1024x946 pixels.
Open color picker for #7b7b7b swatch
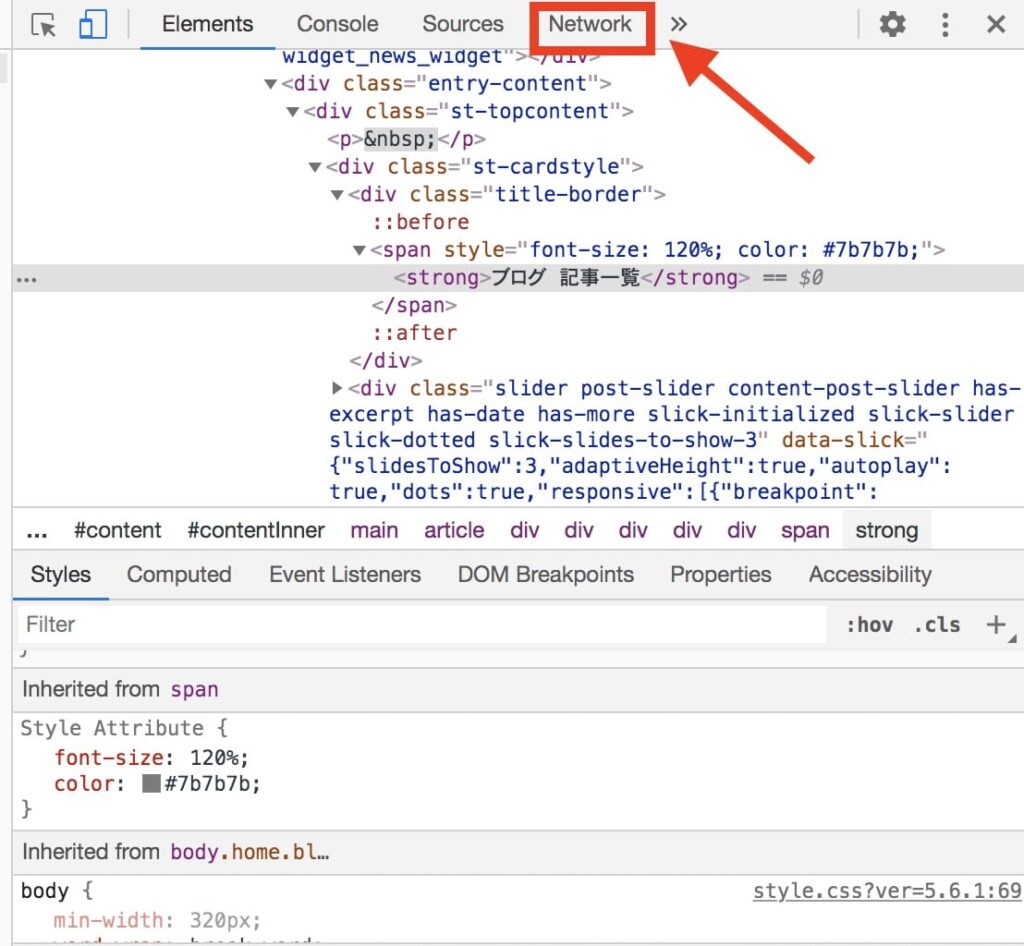(x=152, y=783)
